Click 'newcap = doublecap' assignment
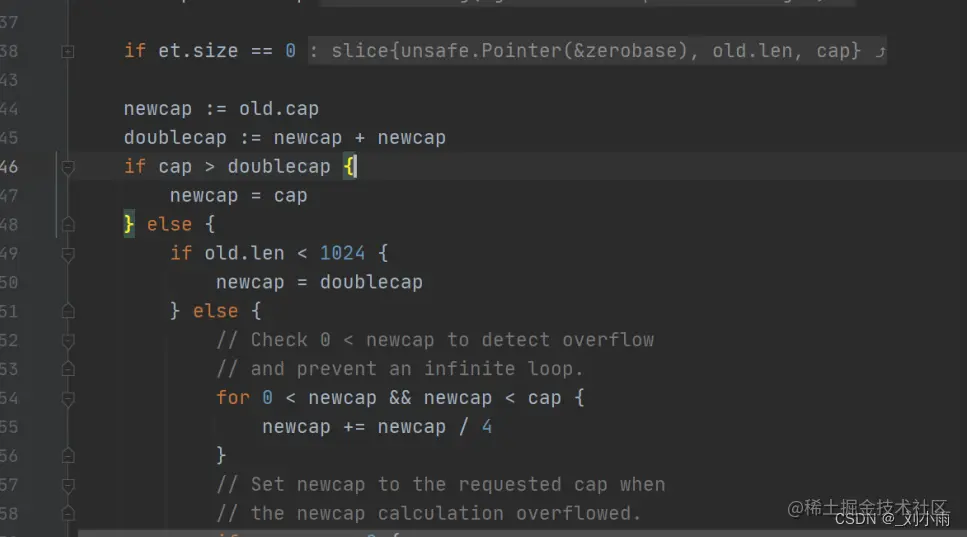967x537 pixels. [x=319, y=282]
